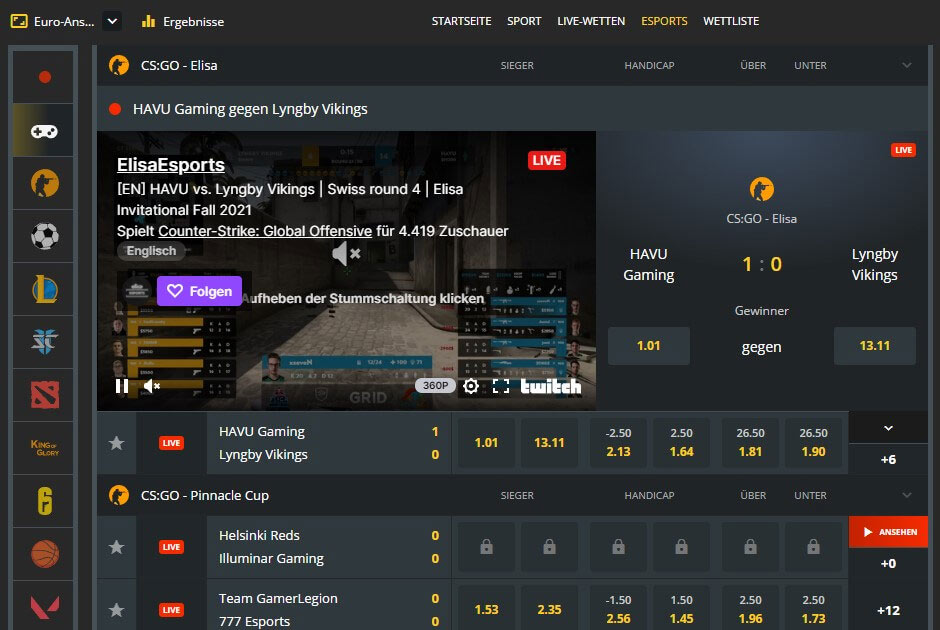Click the odds format icon beside Euro-Ans...
940x630 pixels.
(x=19, y=22)
